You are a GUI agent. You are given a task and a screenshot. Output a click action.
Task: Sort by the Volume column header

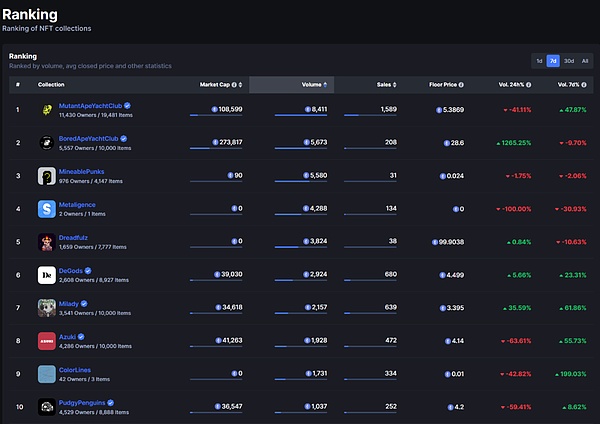(313, 85)
